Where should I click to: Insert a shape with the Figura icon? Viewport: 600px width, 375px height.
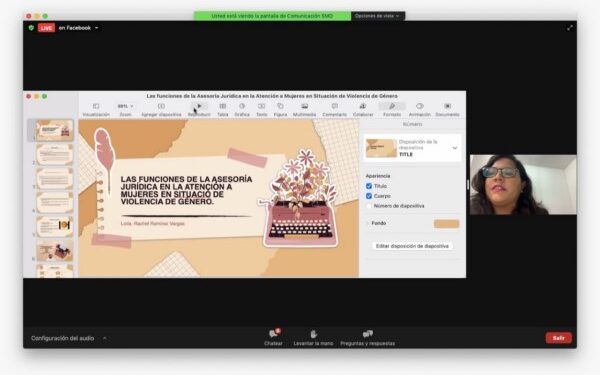(x=280, y=106)
